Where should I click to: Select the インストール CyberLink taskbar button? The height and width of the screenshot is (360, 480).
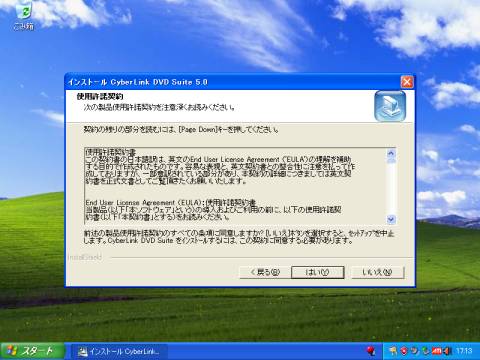tap(119, 351)
